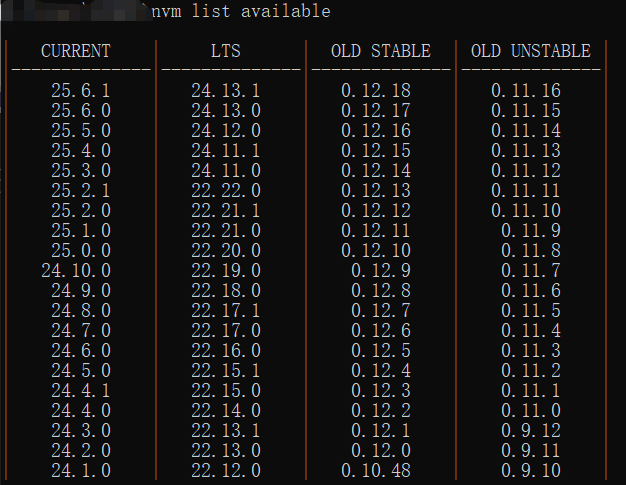Click the OLD UNSTABLE column header

click(531, 51)
